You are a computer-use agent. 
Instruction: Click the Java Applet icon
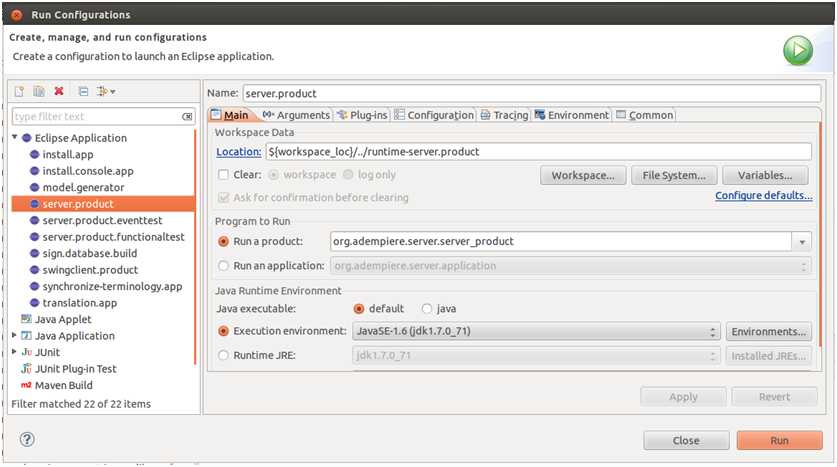tap(26, 319)
